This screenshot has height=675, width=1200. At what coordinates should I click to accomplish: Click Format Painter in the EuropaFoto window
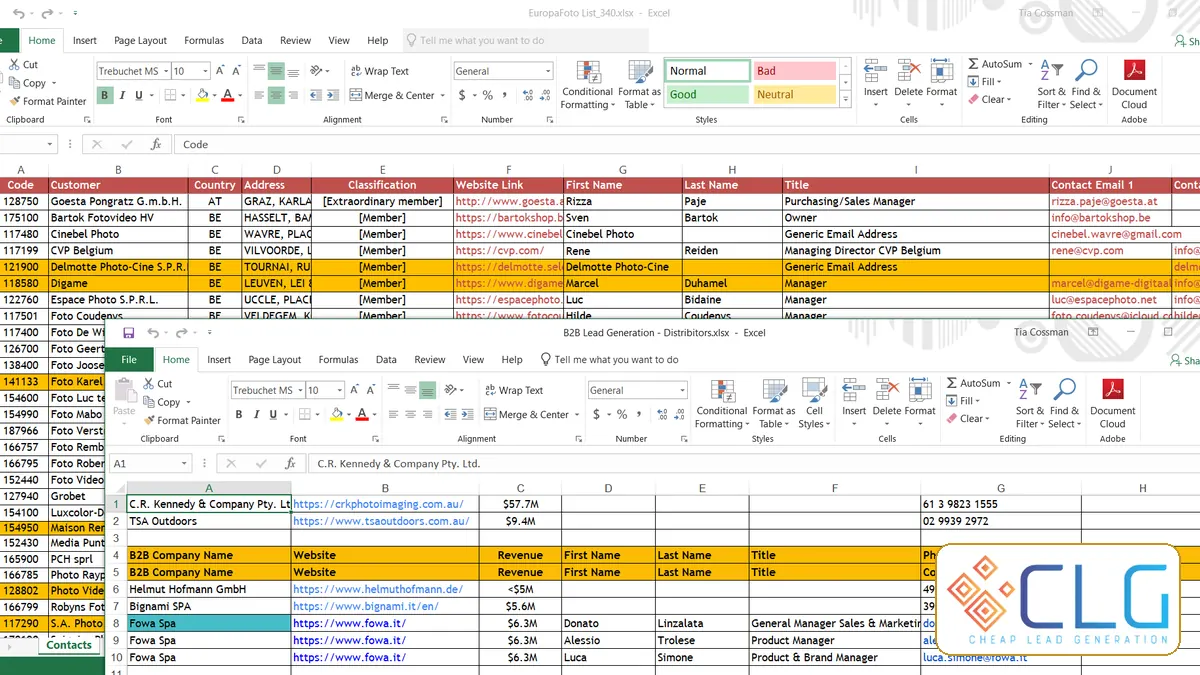[x=48, y=101]
